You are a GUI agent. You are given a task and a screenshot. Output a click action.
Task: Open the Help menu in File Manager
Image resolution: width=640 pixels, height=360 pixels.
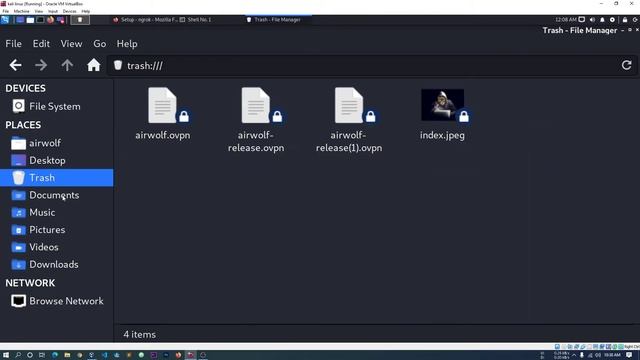click(127, 44)
